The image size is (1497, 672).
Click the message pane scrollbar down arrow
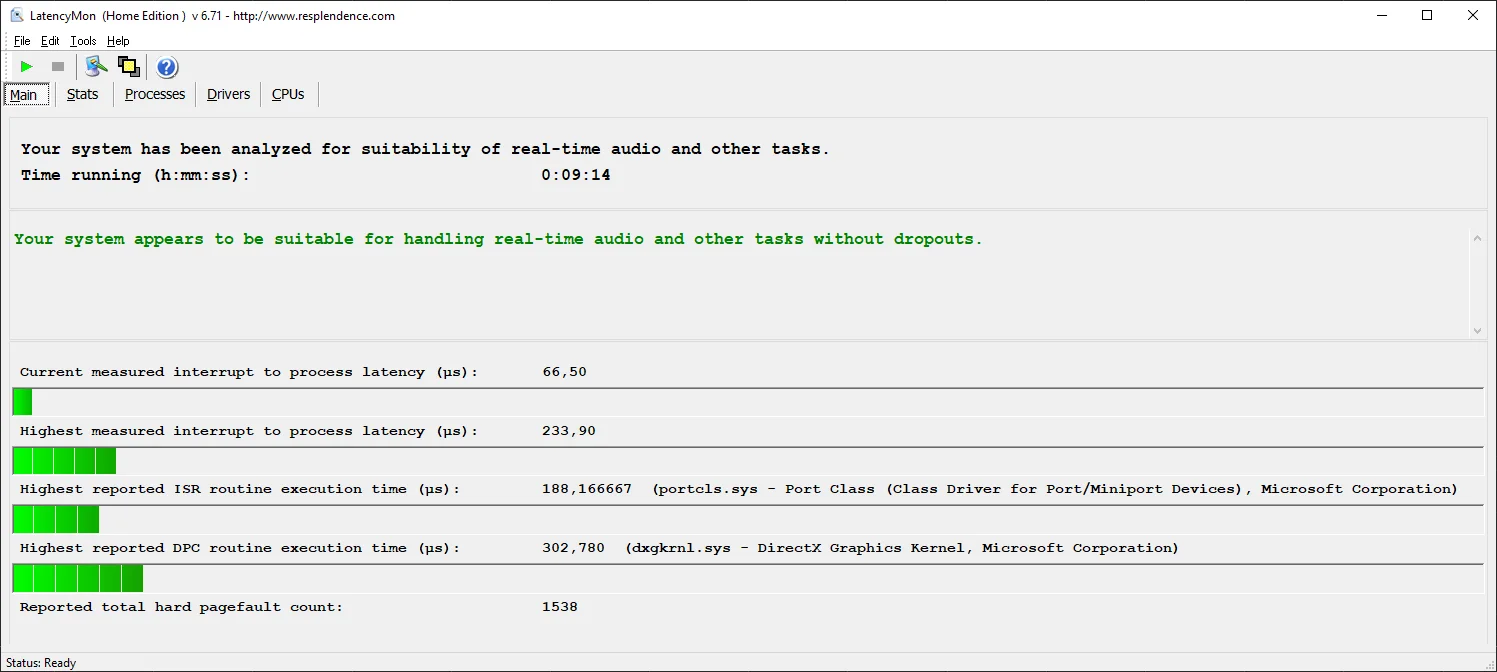point(1477,330)
